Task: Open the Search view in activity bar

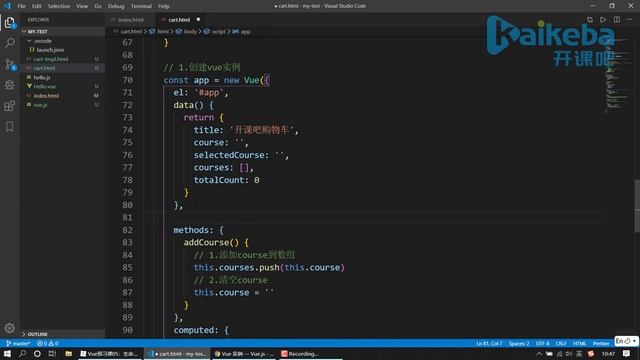Action: (10, 43)
